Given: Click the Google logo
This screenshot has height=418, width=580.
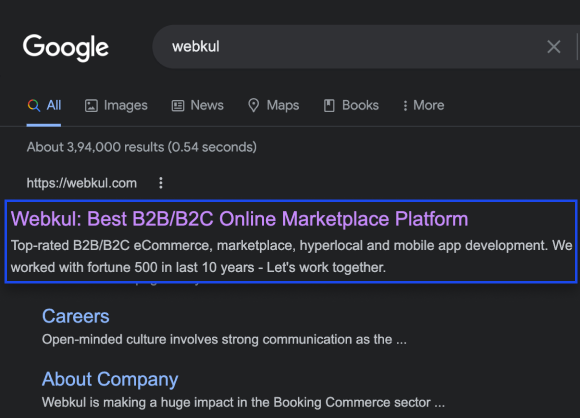Looking at the screenshot, I should tap(66, 48).
